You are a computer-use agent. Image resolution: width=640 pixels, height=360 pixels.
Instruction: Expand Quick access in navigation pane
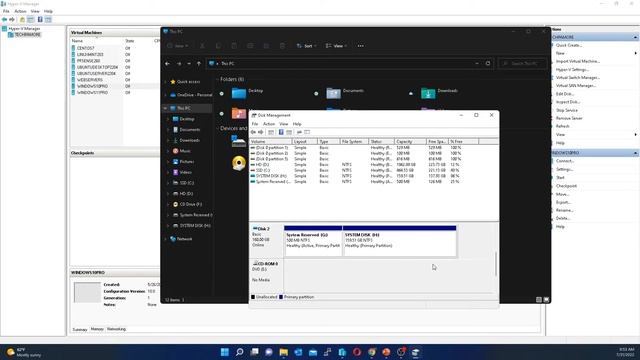pyautogui.click(x=165, y=82)
